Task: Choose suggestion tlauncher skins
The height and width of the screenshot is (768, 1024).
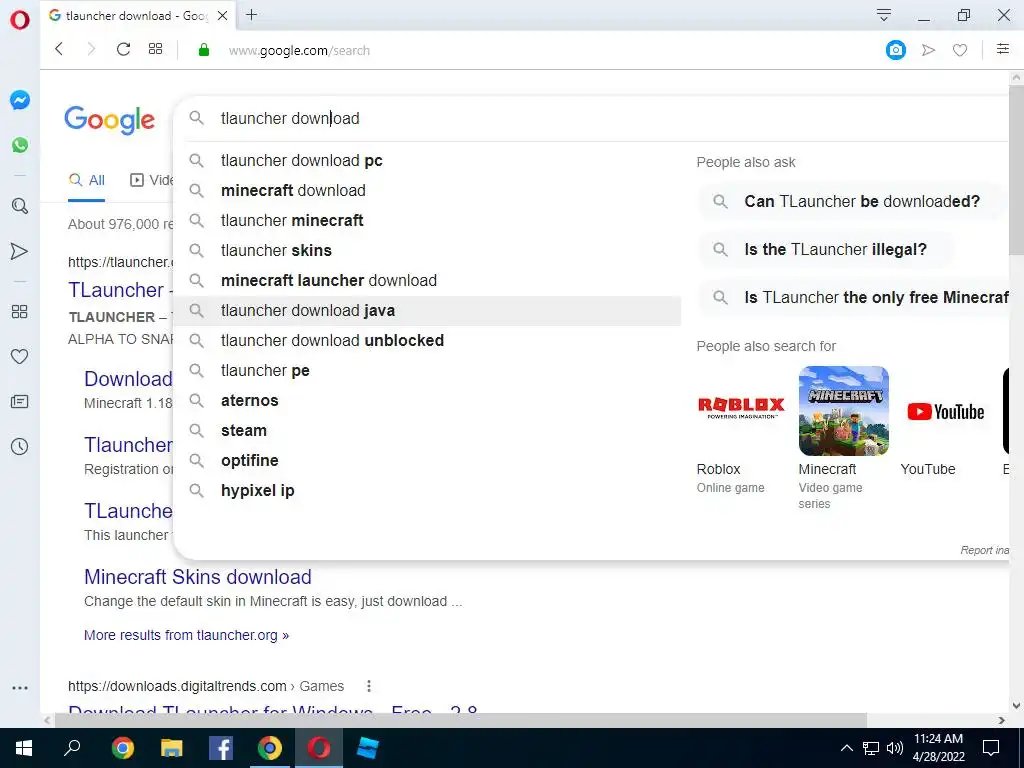Action: point(427,251)
